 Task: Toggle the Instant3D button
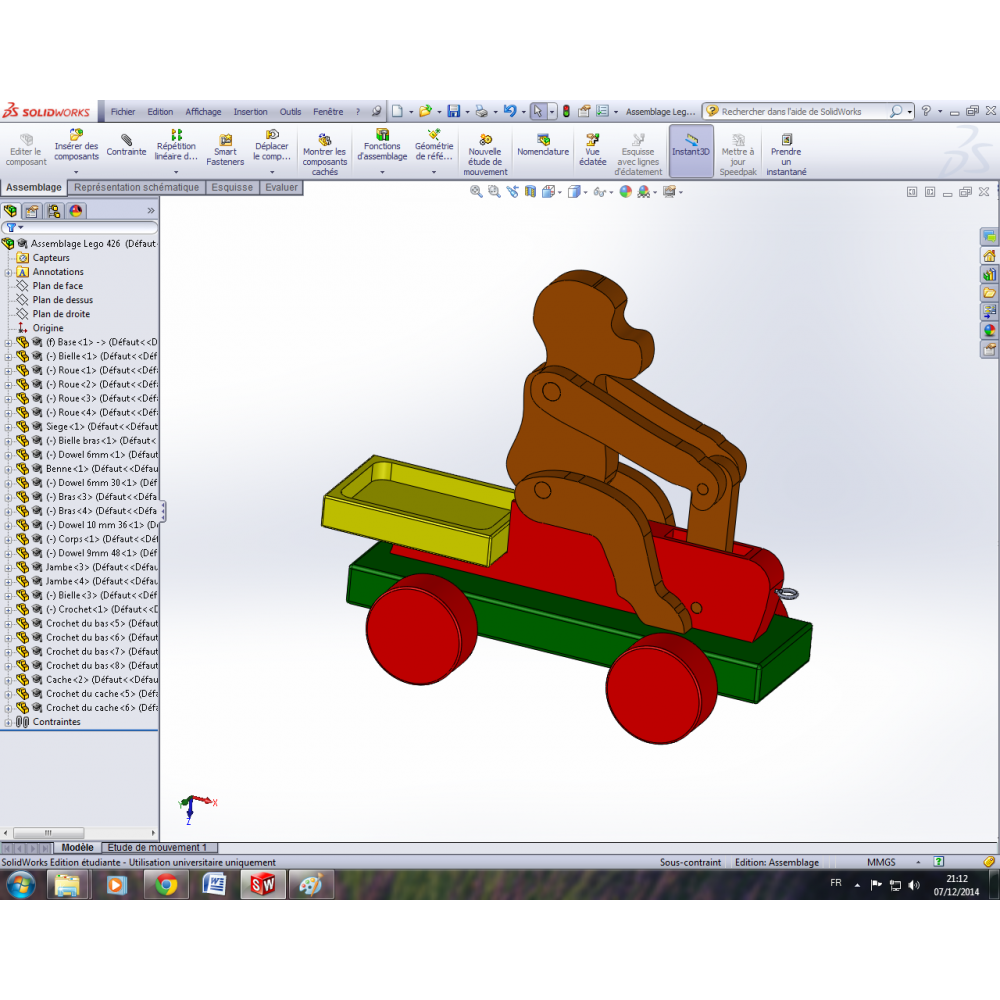pos(691,146)
